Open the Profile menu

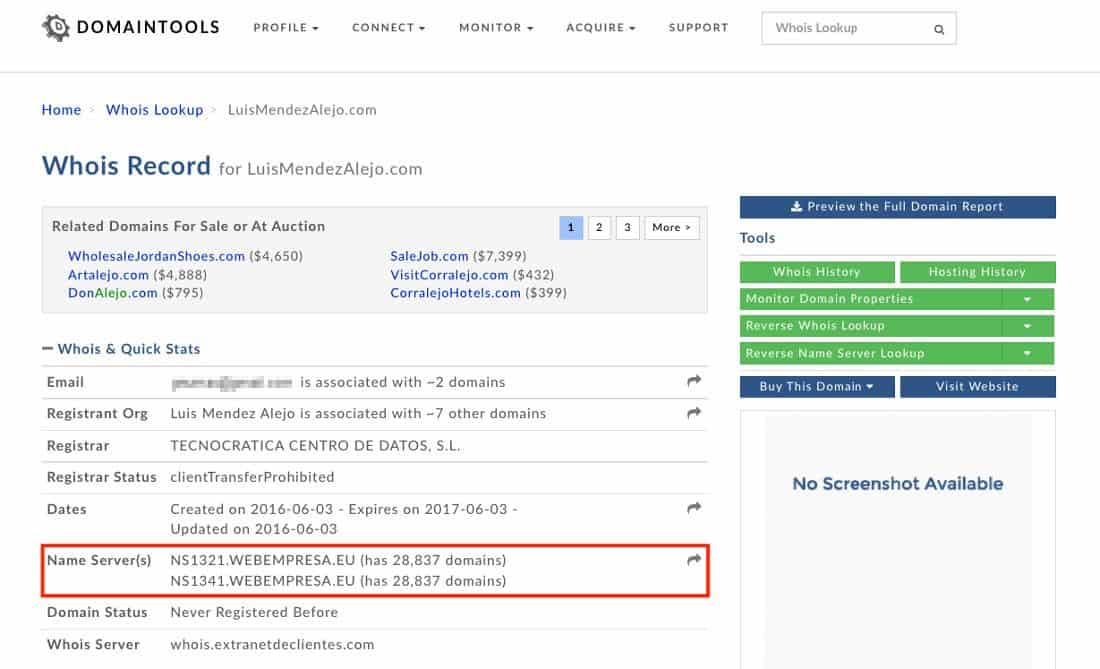pyautogui.click(x=286, y=27)
